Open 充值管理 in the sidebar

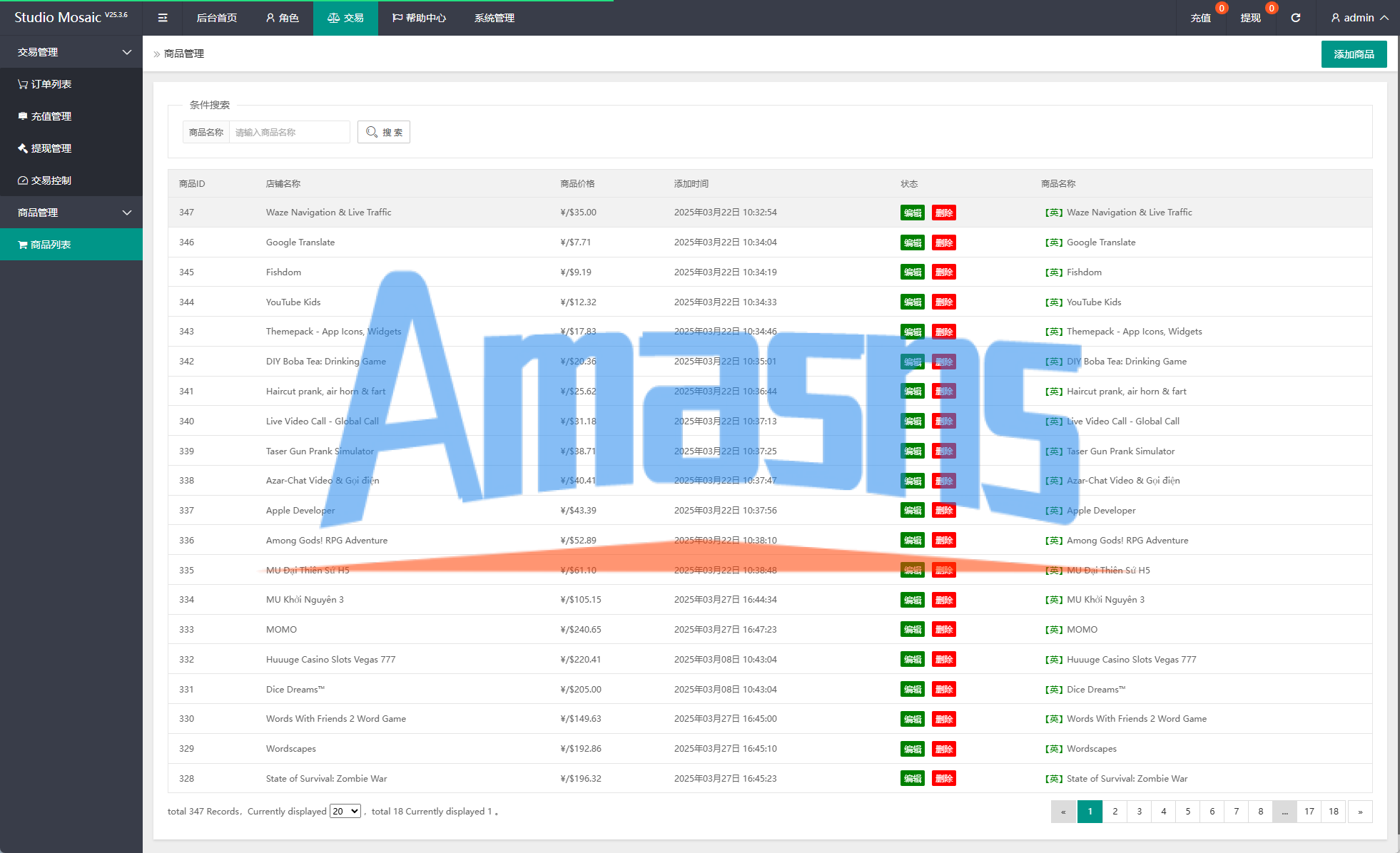44,116
